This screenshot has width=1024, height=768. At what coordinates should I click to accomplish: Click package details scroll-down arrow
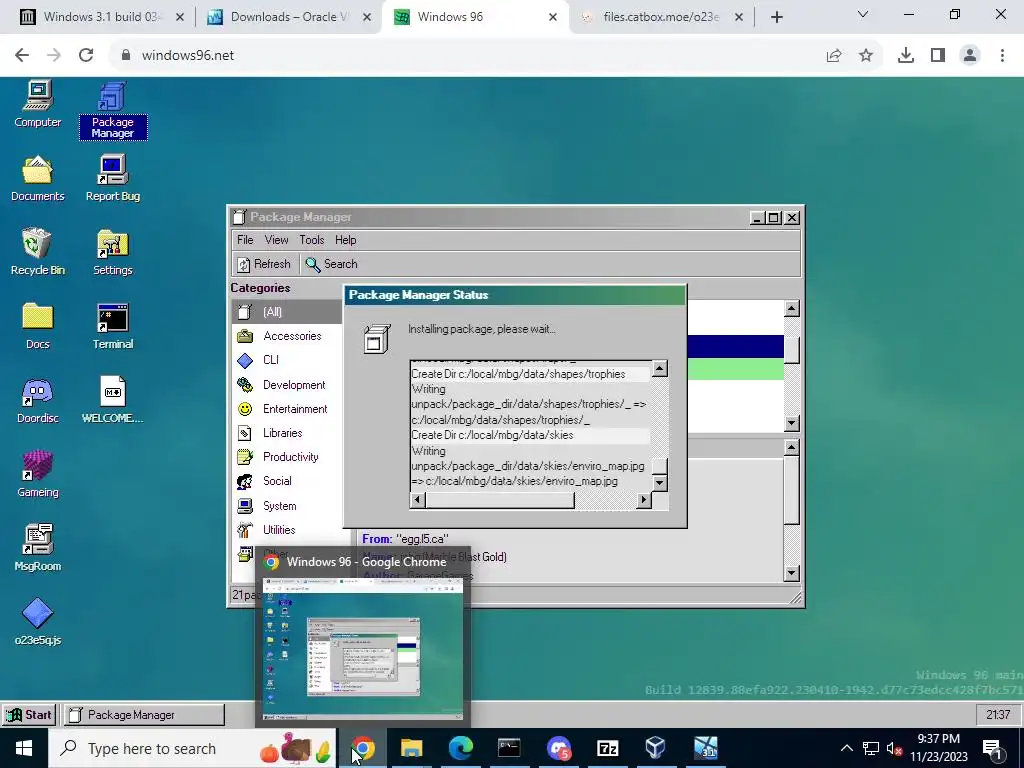pyautogui.click(x=792, y=573)
